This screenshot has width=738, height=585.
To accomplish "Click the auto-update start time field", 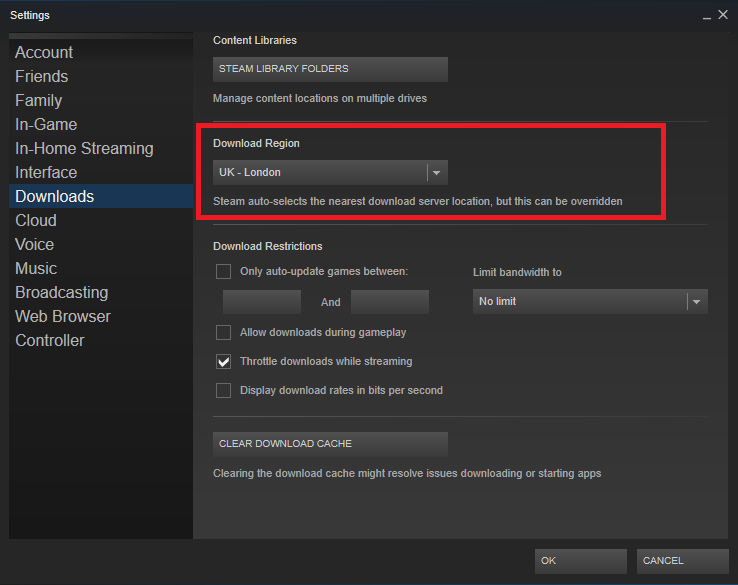I will coord(262,302).
